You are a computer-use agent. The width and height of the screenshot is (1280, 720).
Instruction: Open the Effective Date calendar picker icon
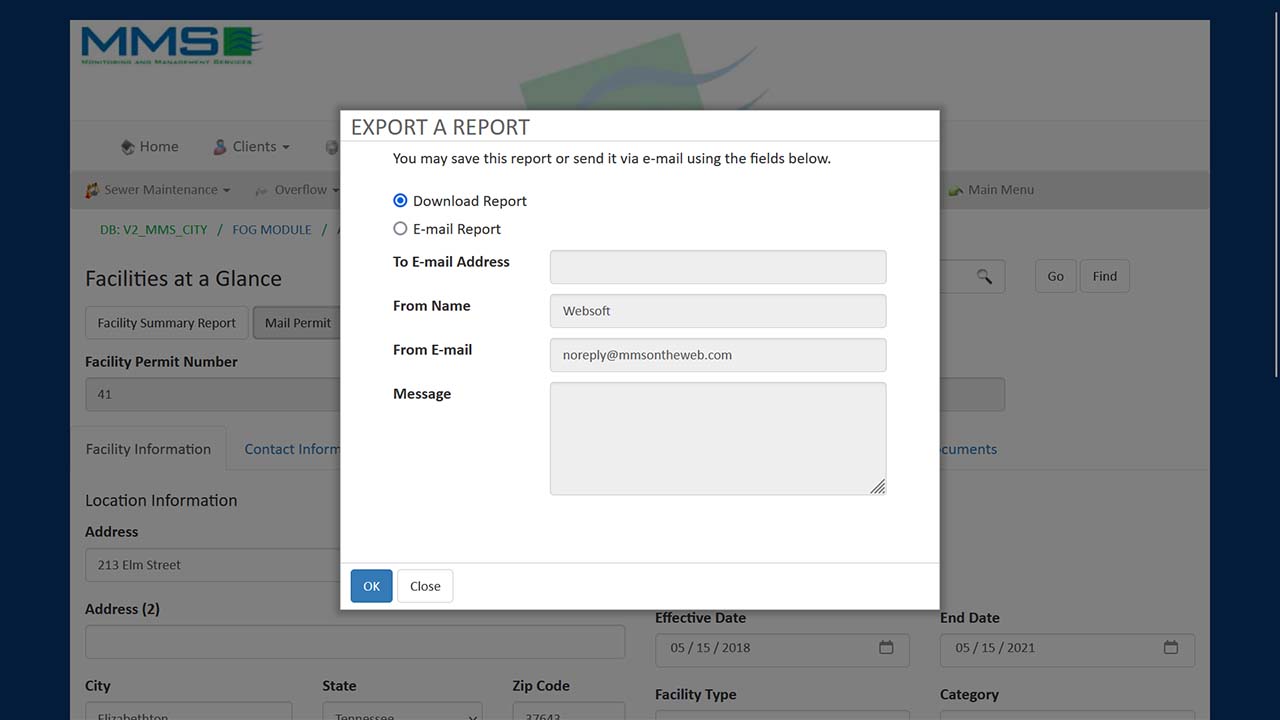coord(885,647)
